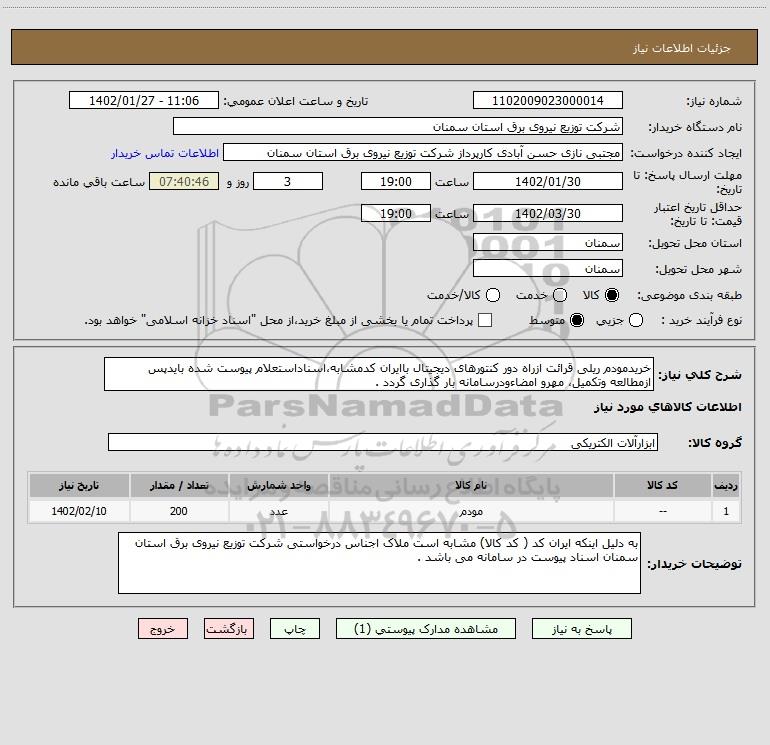770x745 pixels.
Task: Toggle the اسناد خزانه اسلامی payment checkbox
Action: pos(485,320)
